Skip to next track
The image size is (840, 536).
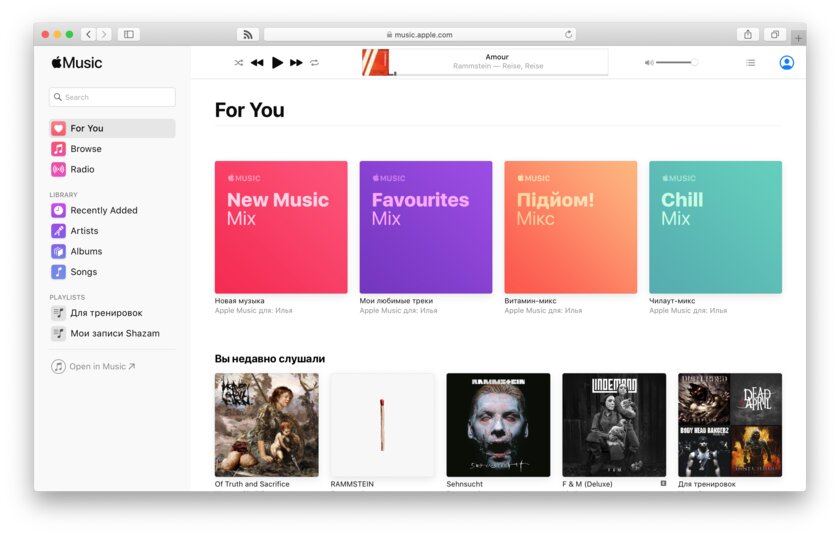296,63
